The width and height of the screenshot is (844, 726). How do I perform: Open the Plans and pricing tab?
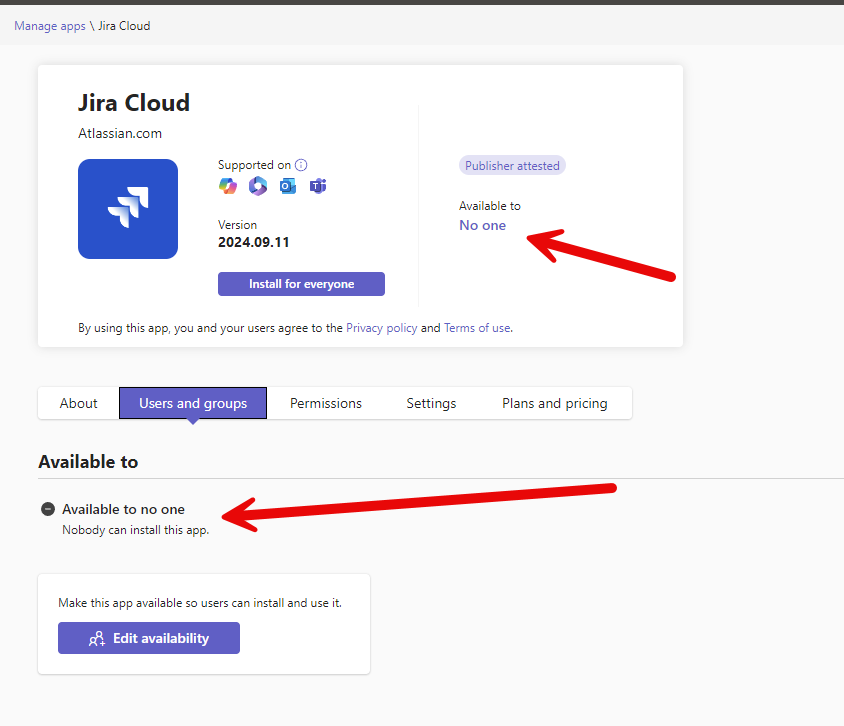tap(555, 403)
